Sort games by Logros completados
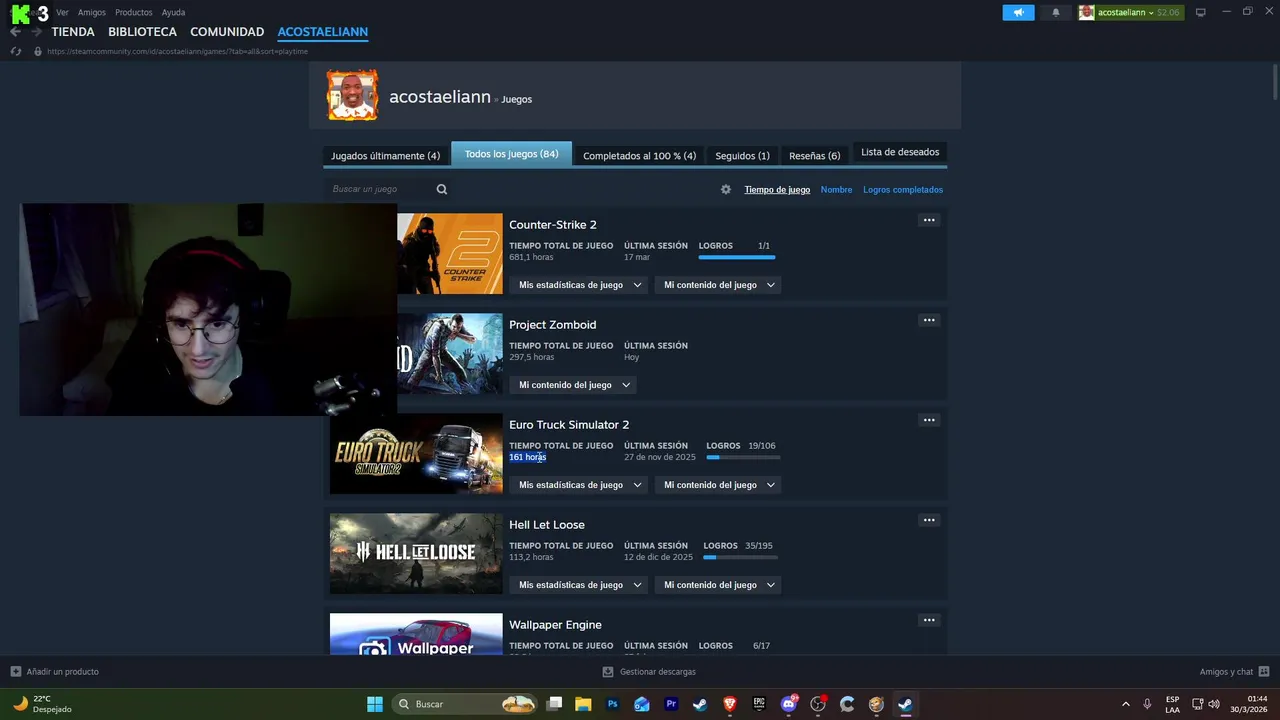Viewport: 1280px width, 720px height. click(903, 190)
